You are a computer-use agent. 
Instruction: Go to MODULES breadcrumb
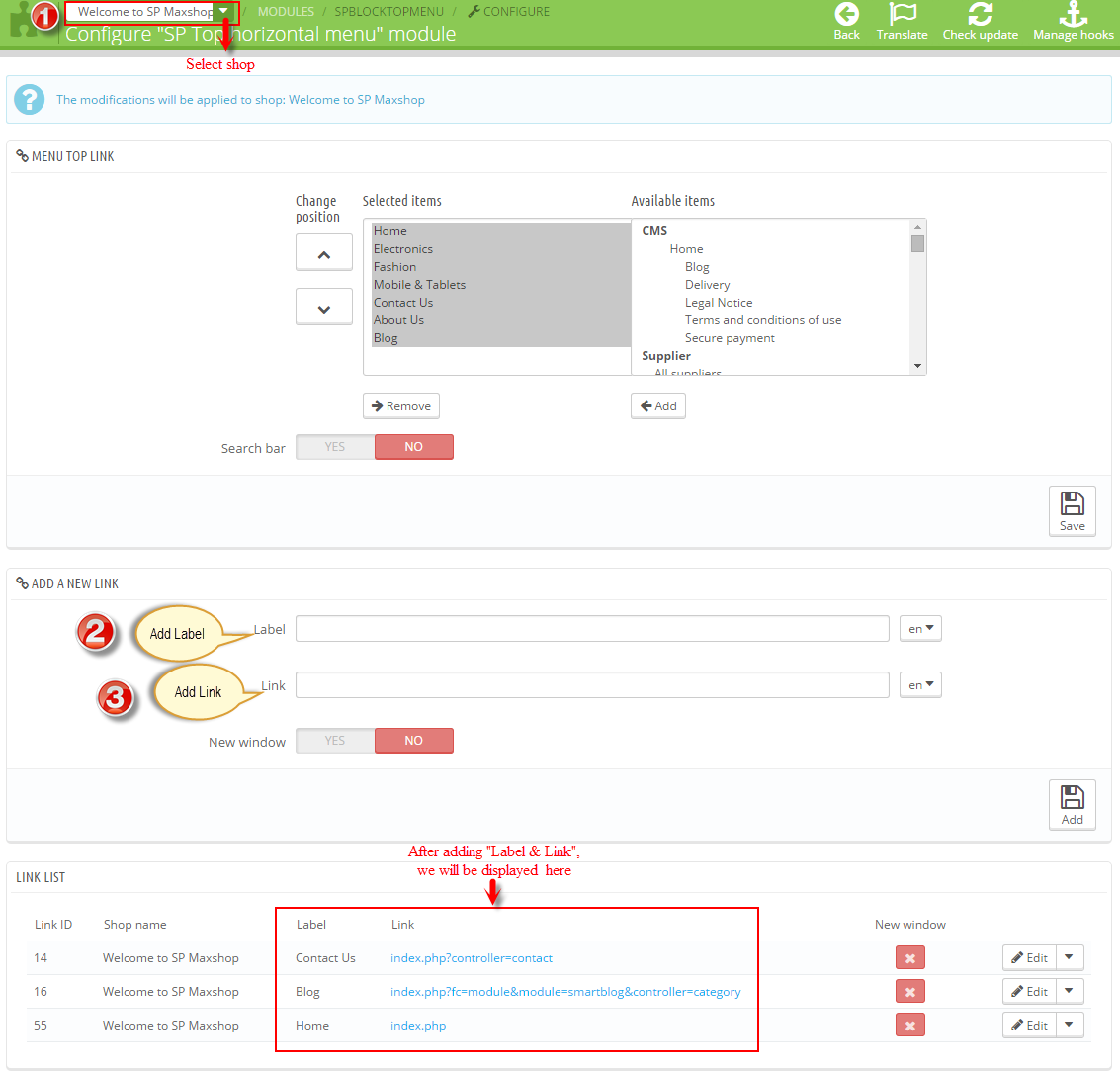pyautogui.click(x=286, y=12)
